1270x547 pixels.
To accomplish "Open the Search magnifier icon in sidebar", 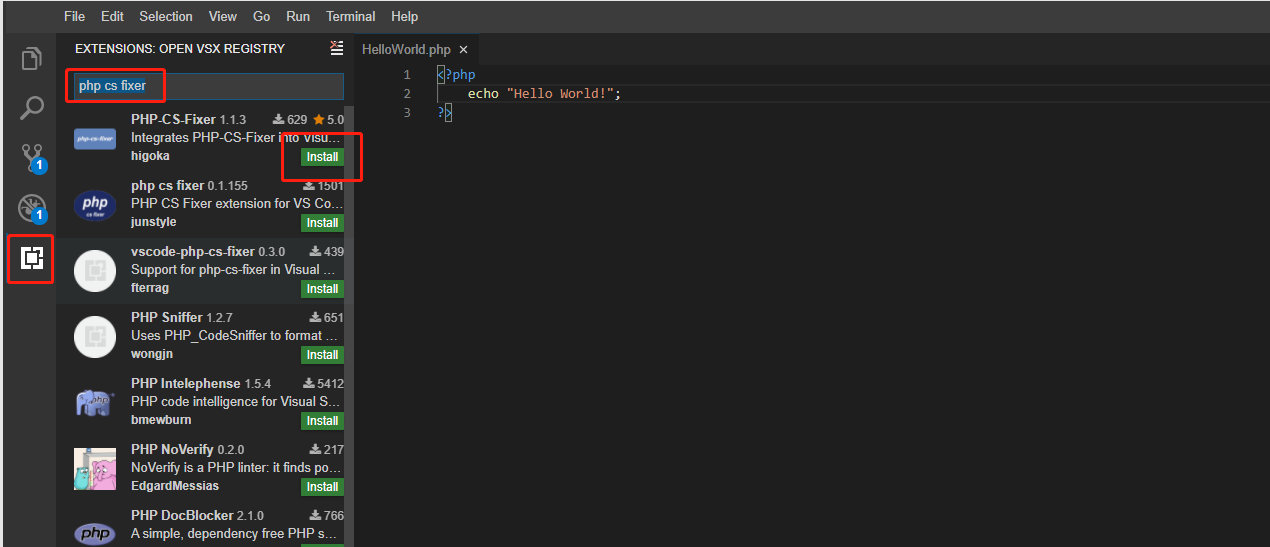I will 32,108.
